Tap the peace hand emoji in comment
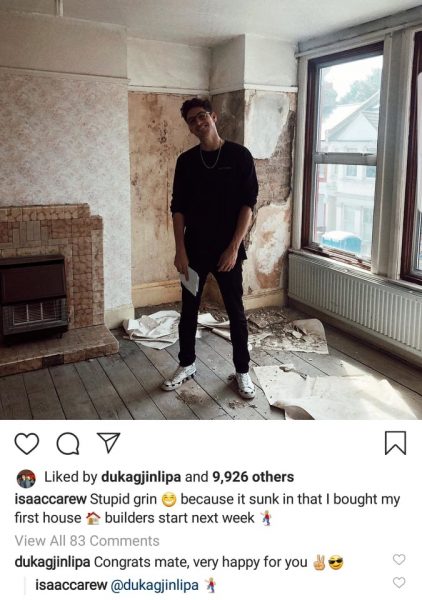 319,563
